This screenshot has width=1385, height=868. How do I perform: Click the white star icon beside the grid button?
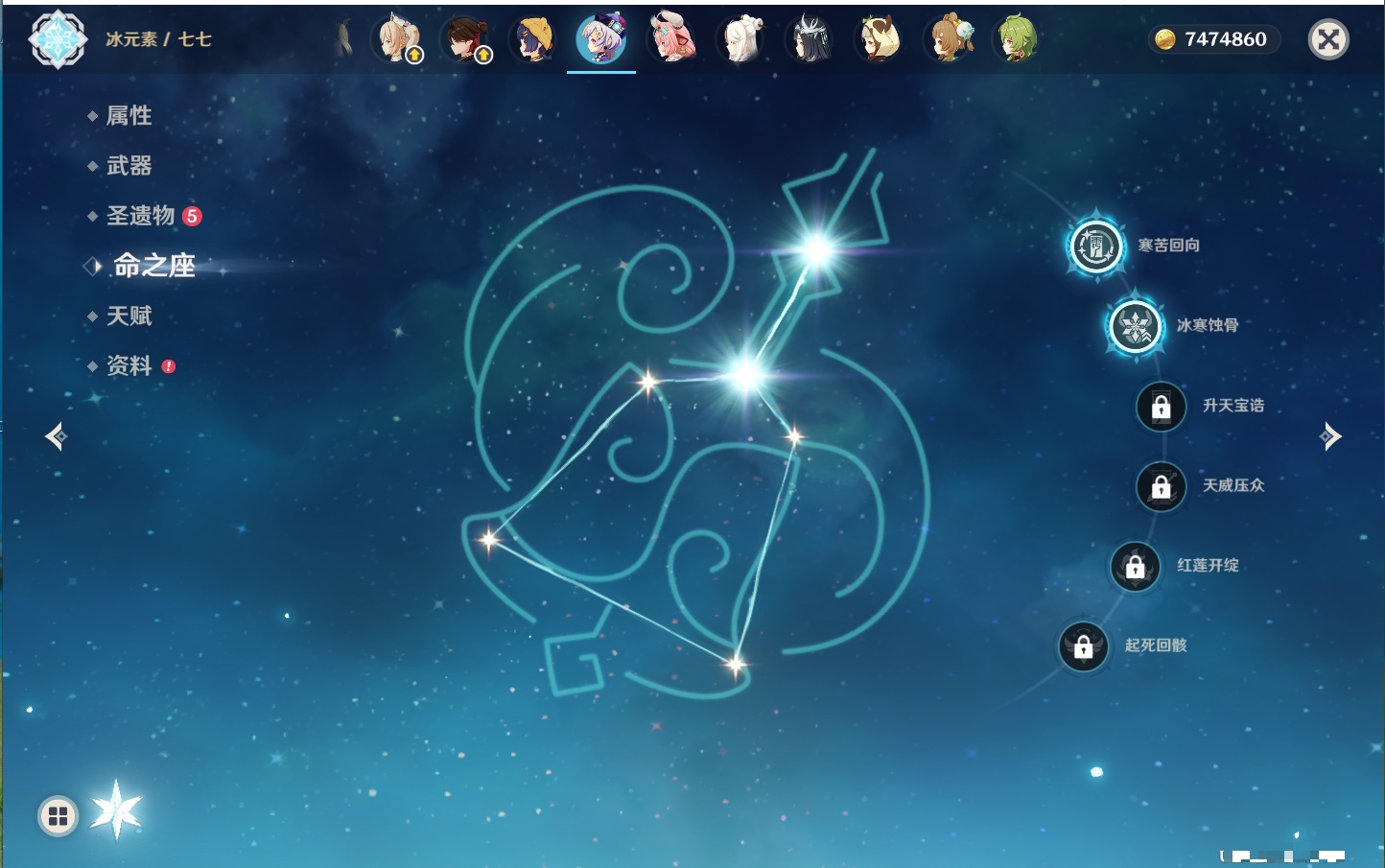116,810
